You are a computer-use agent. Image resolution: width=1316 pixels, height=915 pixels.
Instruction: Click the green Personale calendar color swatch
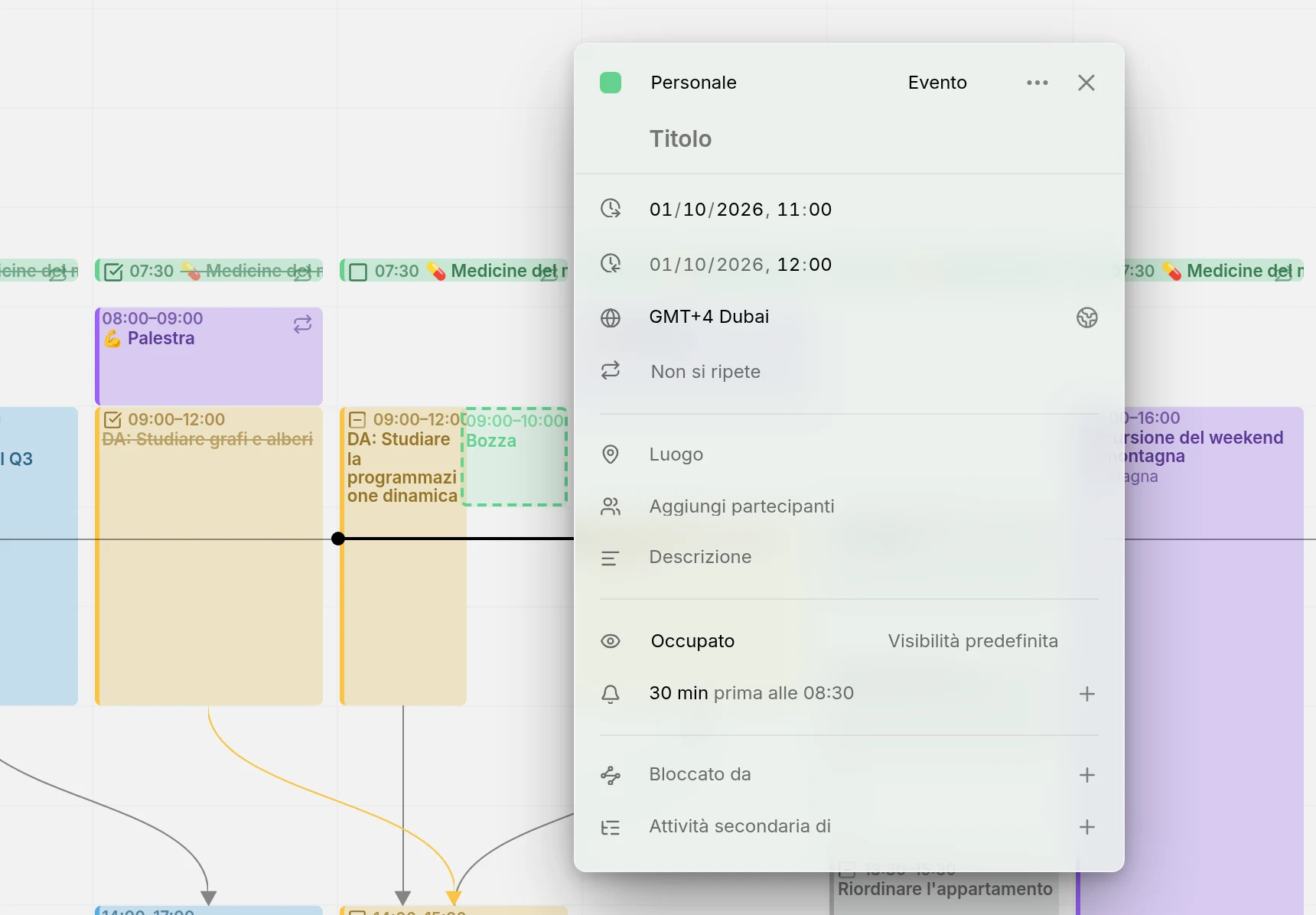point(611,83)
